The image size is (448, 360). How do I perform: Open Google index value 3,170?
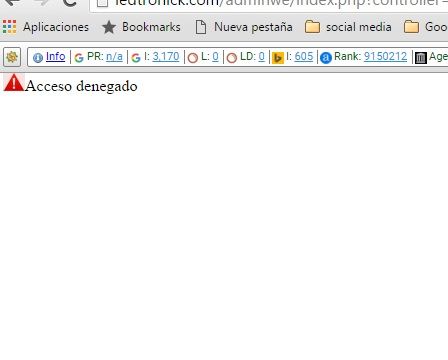click(166, 57)
